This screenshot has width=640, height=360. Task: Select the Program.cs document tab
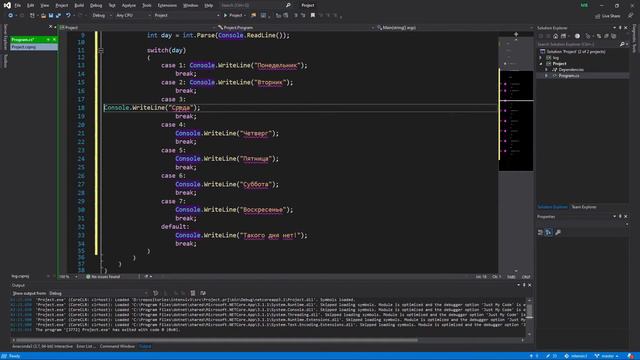click(28, 40)
